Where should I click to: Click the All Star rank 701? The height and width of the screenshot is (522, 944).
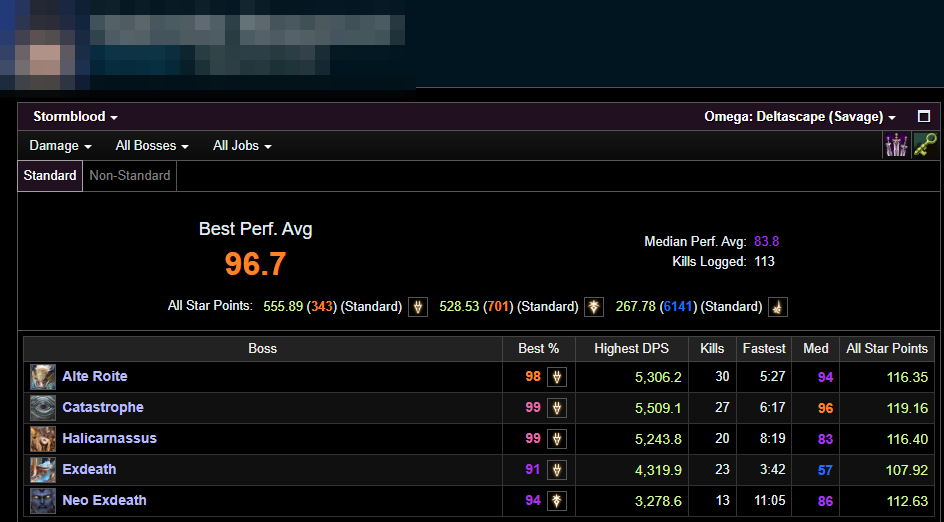[498, 306]
